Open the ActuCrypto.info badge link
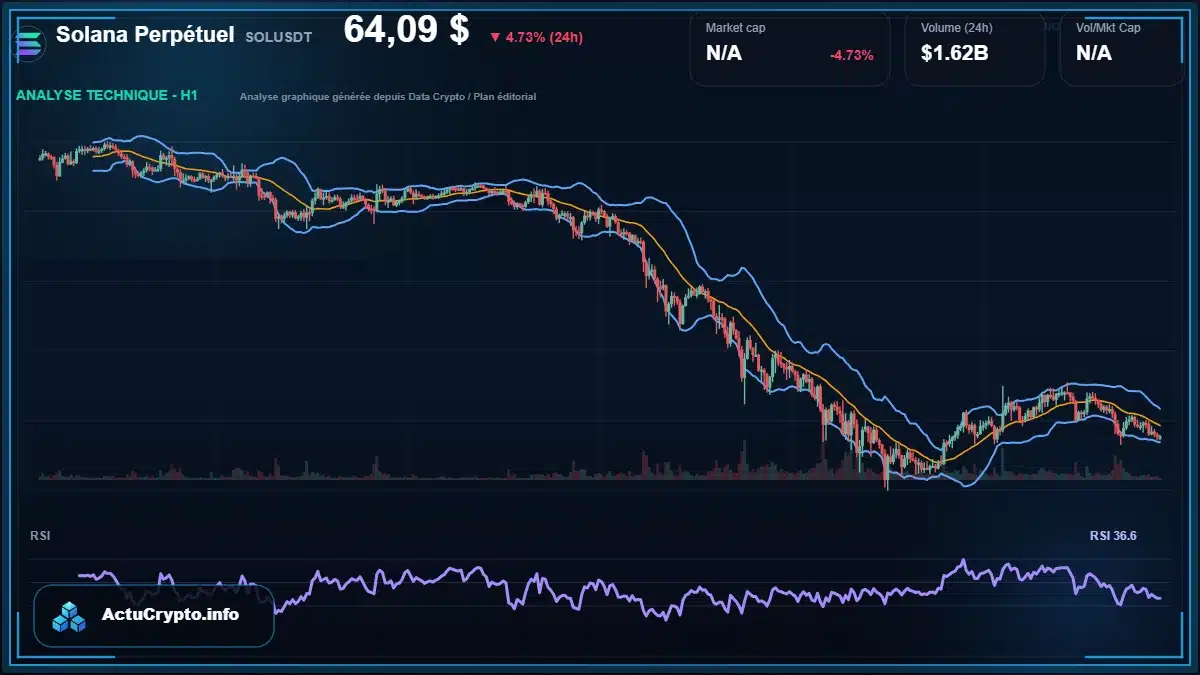Viewport: 1200px width, 675px height. point(154,615)
